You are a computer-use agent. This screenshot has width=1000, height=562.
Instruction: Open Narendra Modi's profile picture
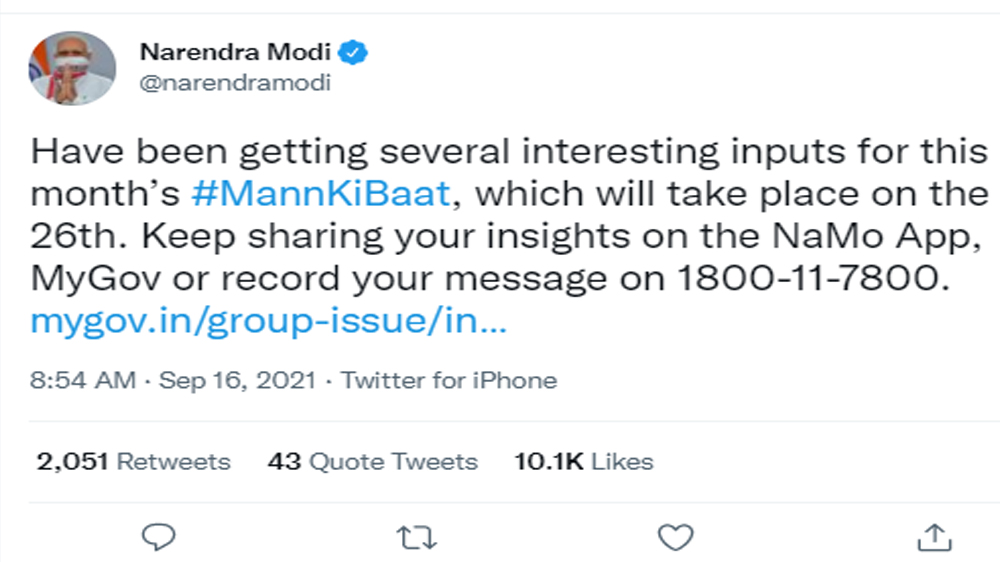(x=72, y=69)
